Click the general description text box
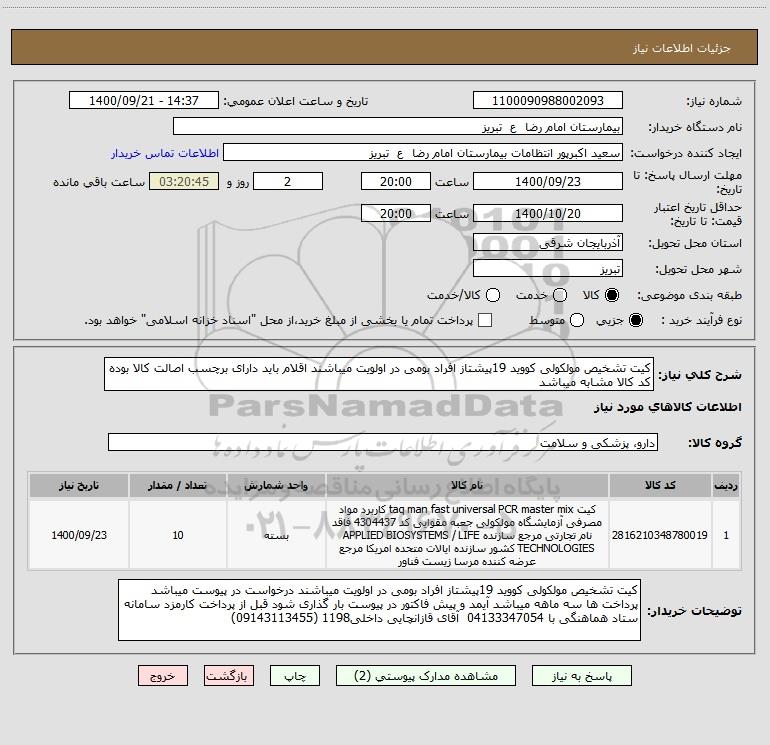The image size is (770, 745). click(379, 374)
